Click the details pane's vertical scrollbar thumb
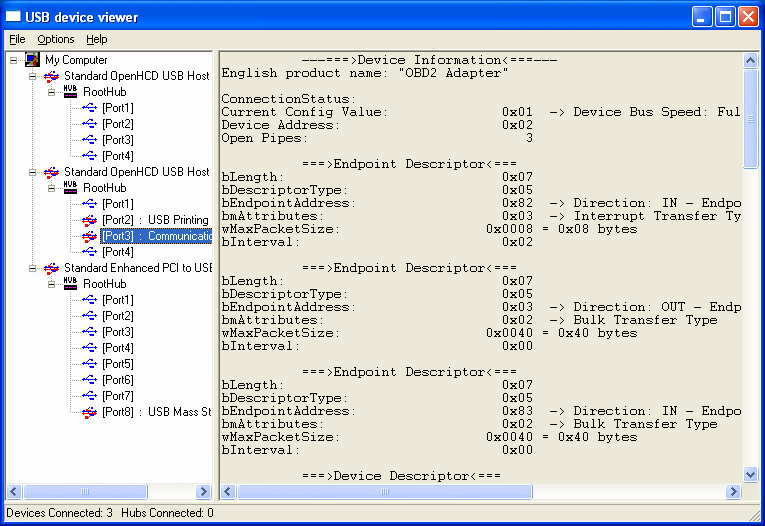This screenshot has height=526, width=765. 750,119
